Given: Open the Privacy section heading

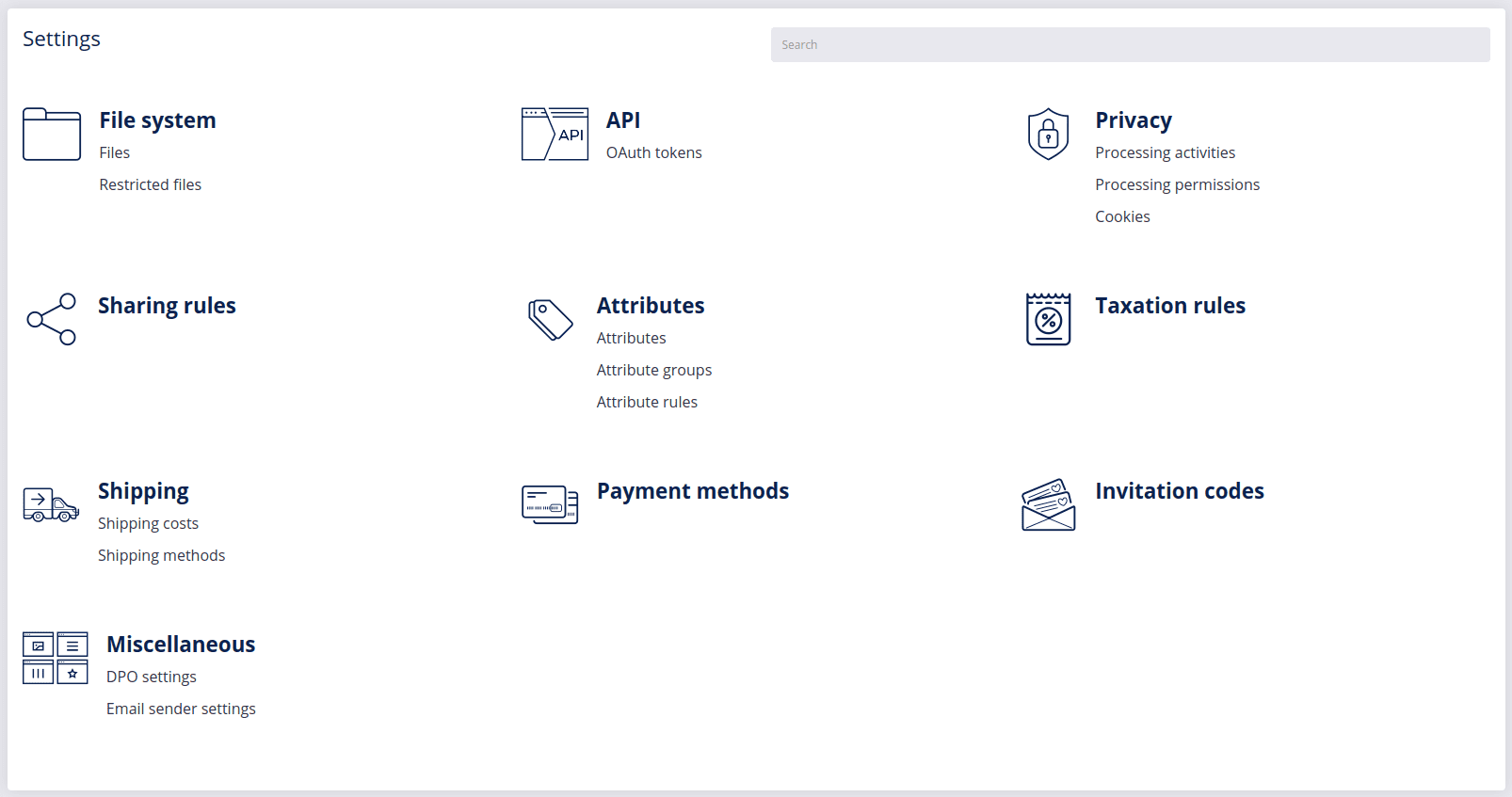Looking at the screenshot, I should click(x=1134, y=120).
